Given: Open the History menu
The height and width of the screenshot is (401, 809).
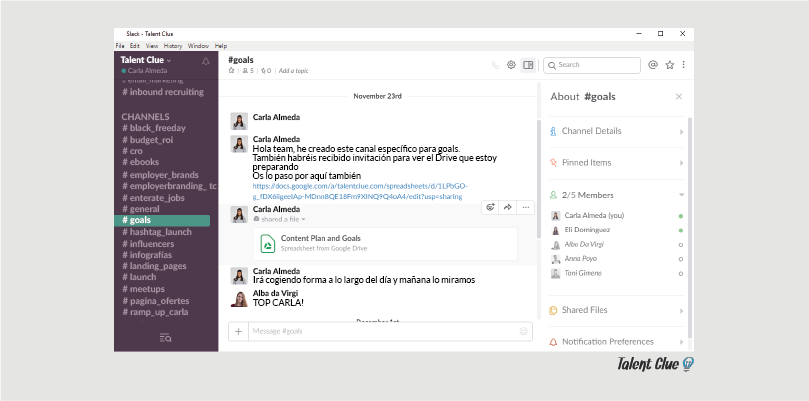Looking at the screenshot, I should coord(173,46).
